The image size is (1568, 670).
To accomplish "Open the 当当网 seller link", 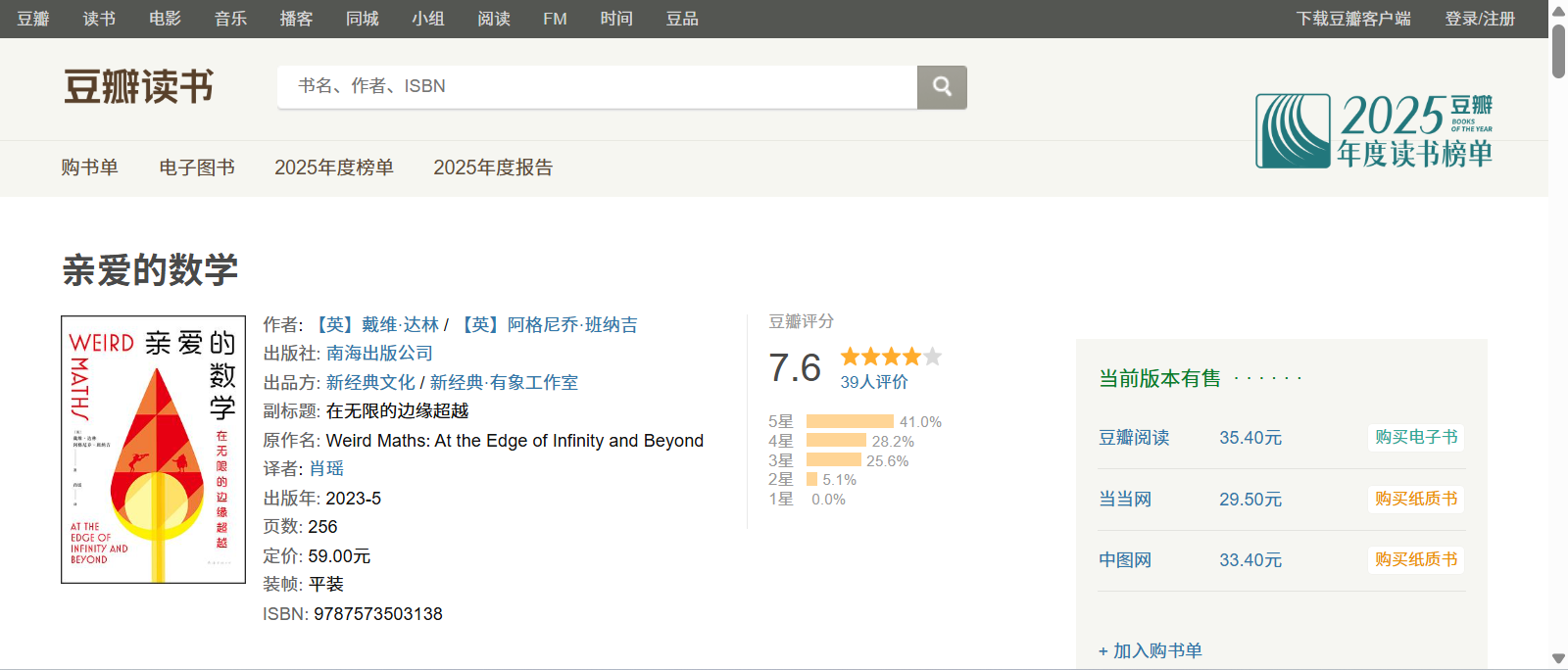I will coord(1125,500).
